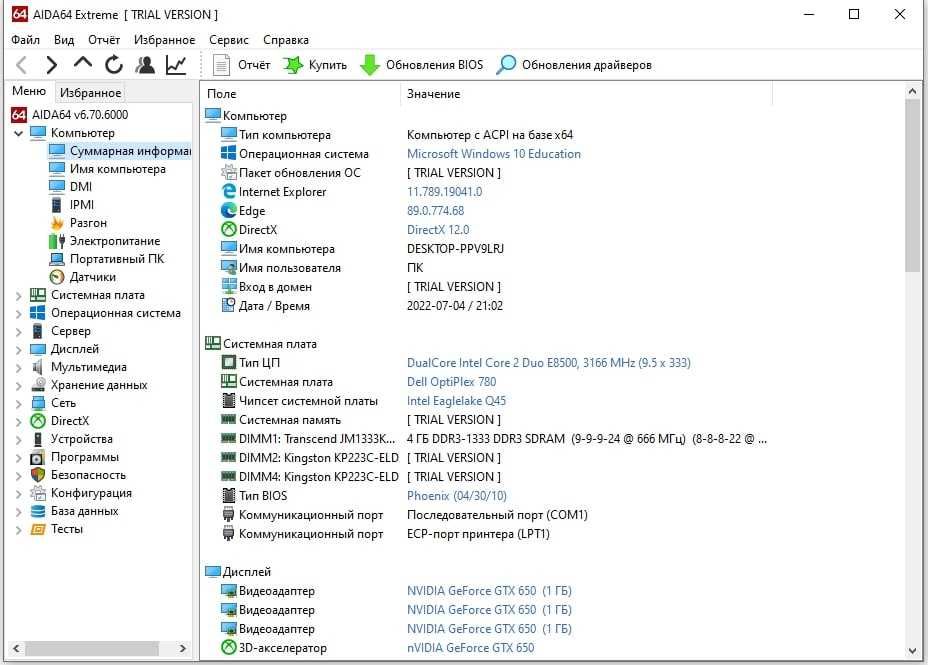Image resolution: width=928 pixels, height=665 pixels.
Task: Expand the Тесты tree node
Action: 18,530
